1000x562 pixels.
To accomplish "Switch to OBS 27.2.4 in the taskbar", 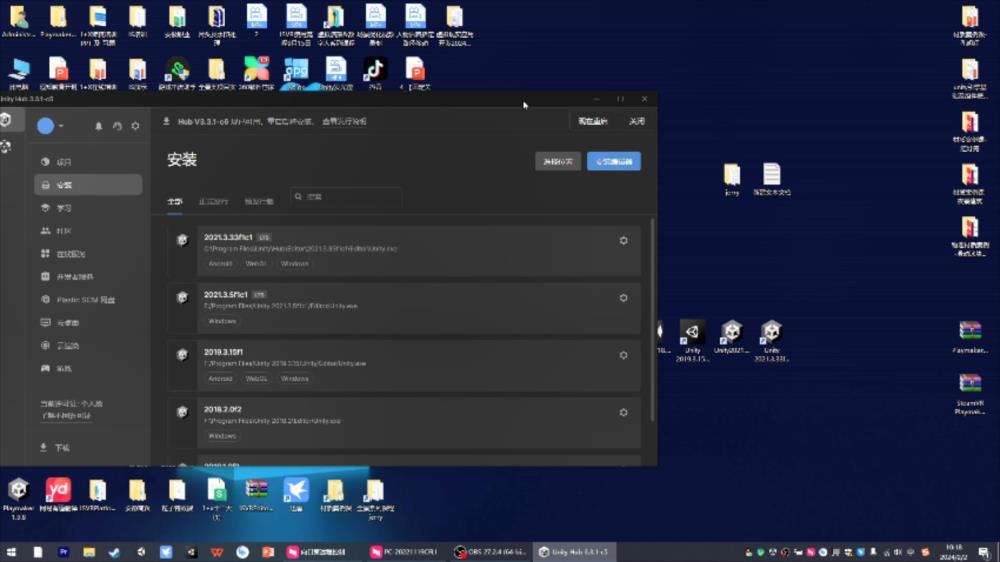I will click(x=492, y=552).
